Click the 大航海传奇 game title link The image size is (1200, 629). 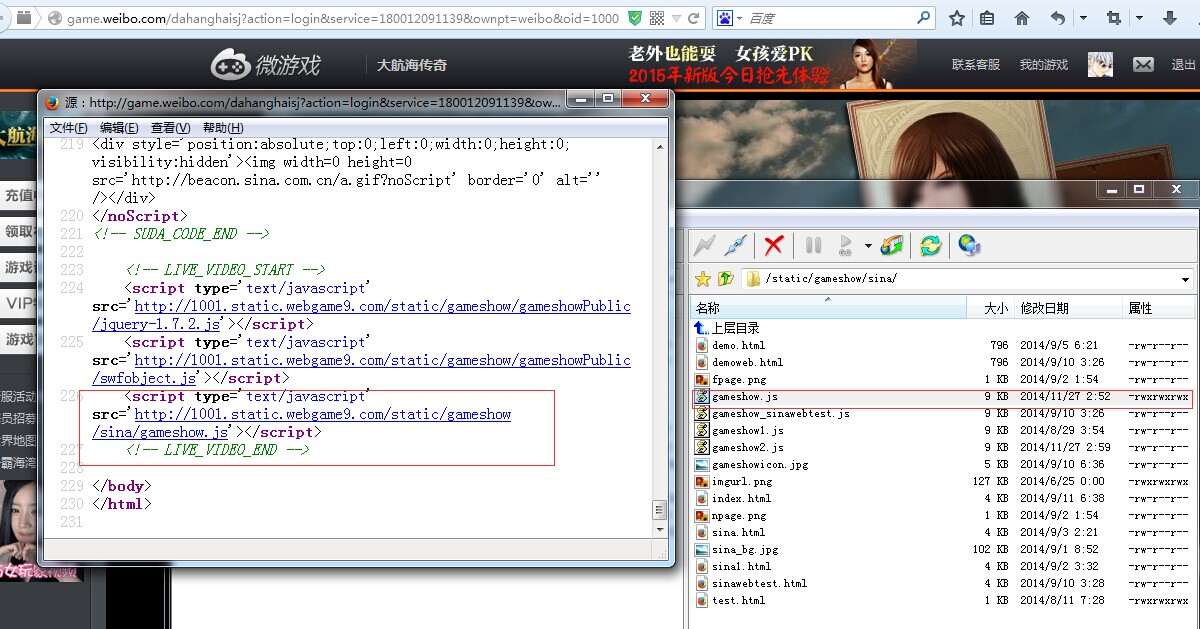coord(411,65)
